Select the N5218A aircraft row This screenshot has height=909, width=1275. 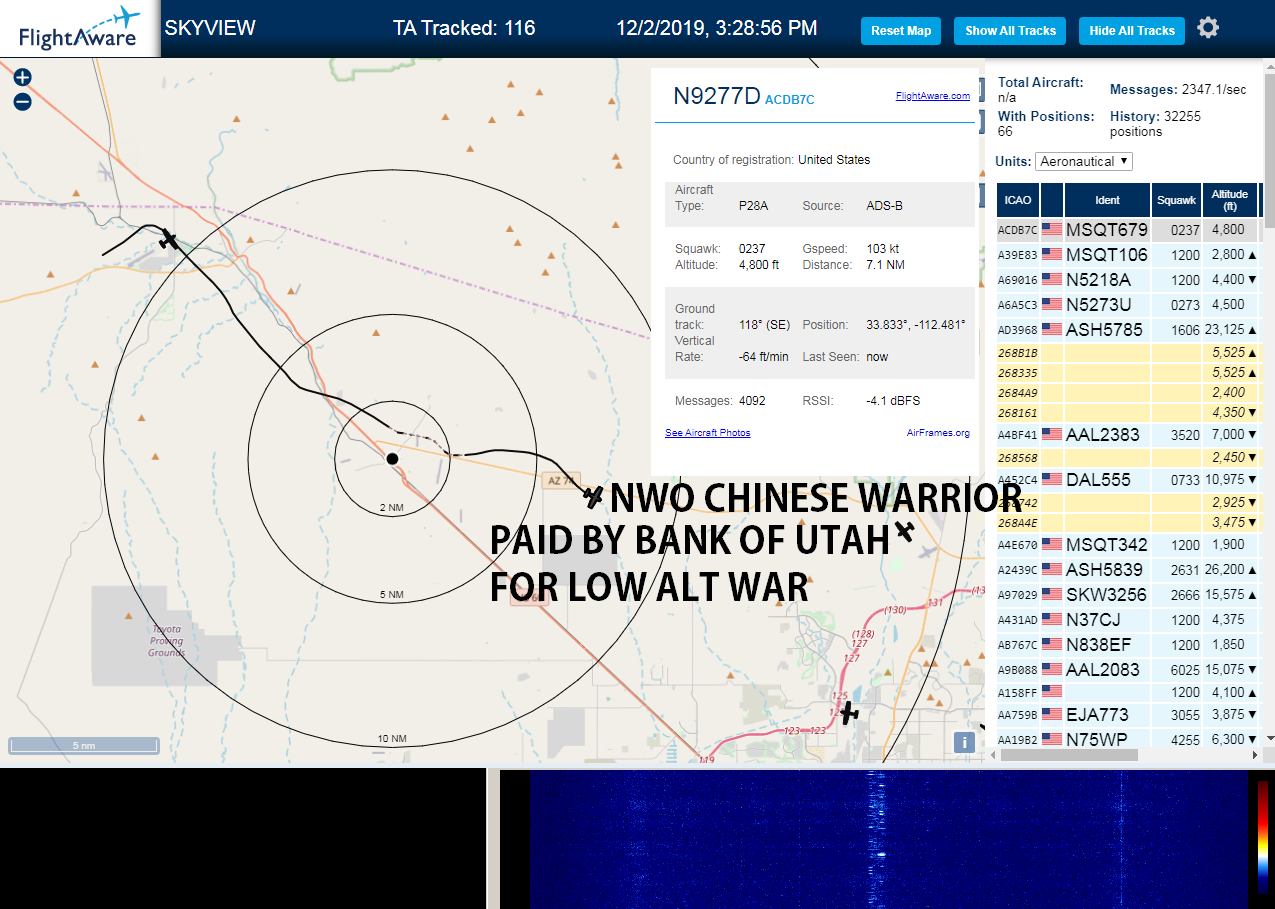tap(1128, 280)
